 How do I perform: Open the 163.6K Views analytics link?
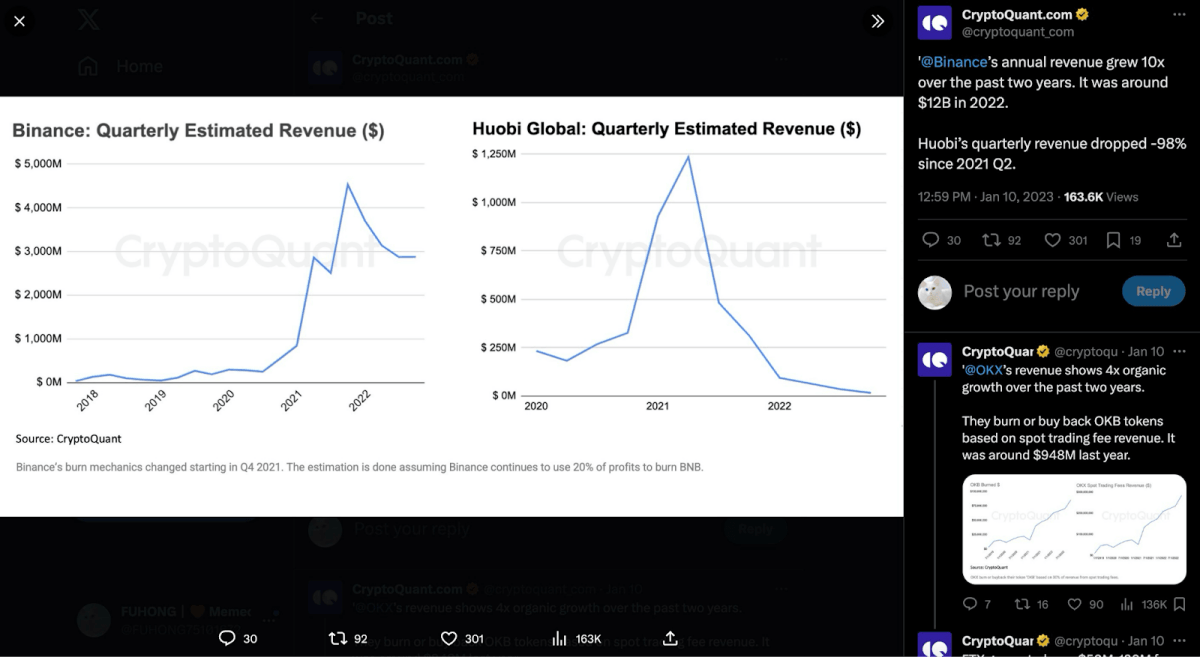coord(1102,197)
